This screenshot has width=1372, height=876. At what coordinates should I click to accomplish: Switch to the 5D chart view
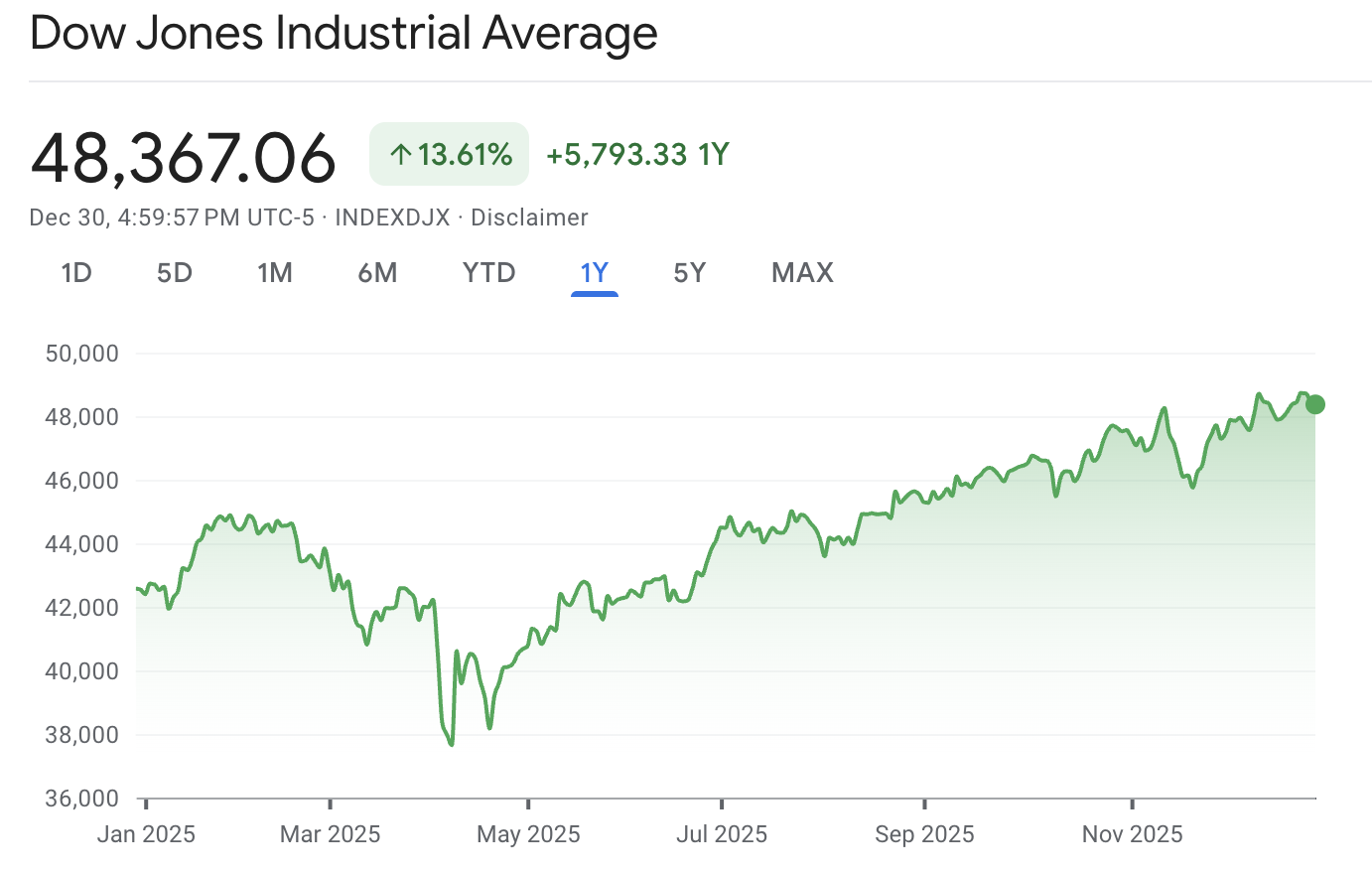tap(174, 272)
